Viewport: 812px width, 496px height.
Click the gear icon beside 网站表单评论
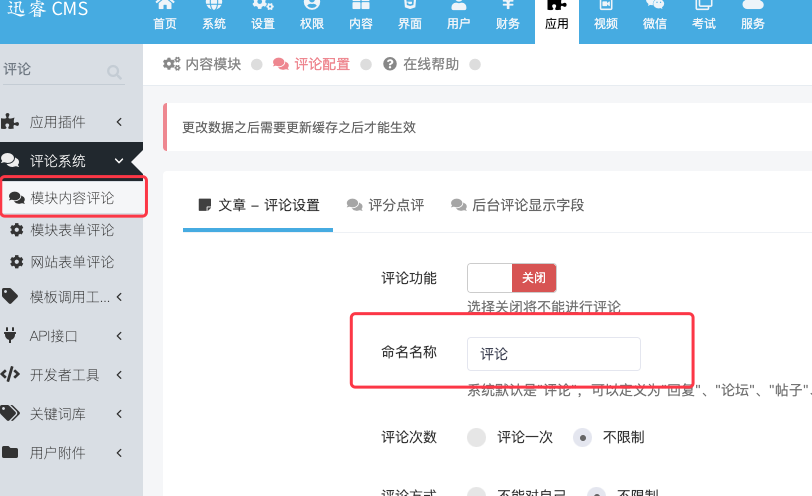click(17, 262)
